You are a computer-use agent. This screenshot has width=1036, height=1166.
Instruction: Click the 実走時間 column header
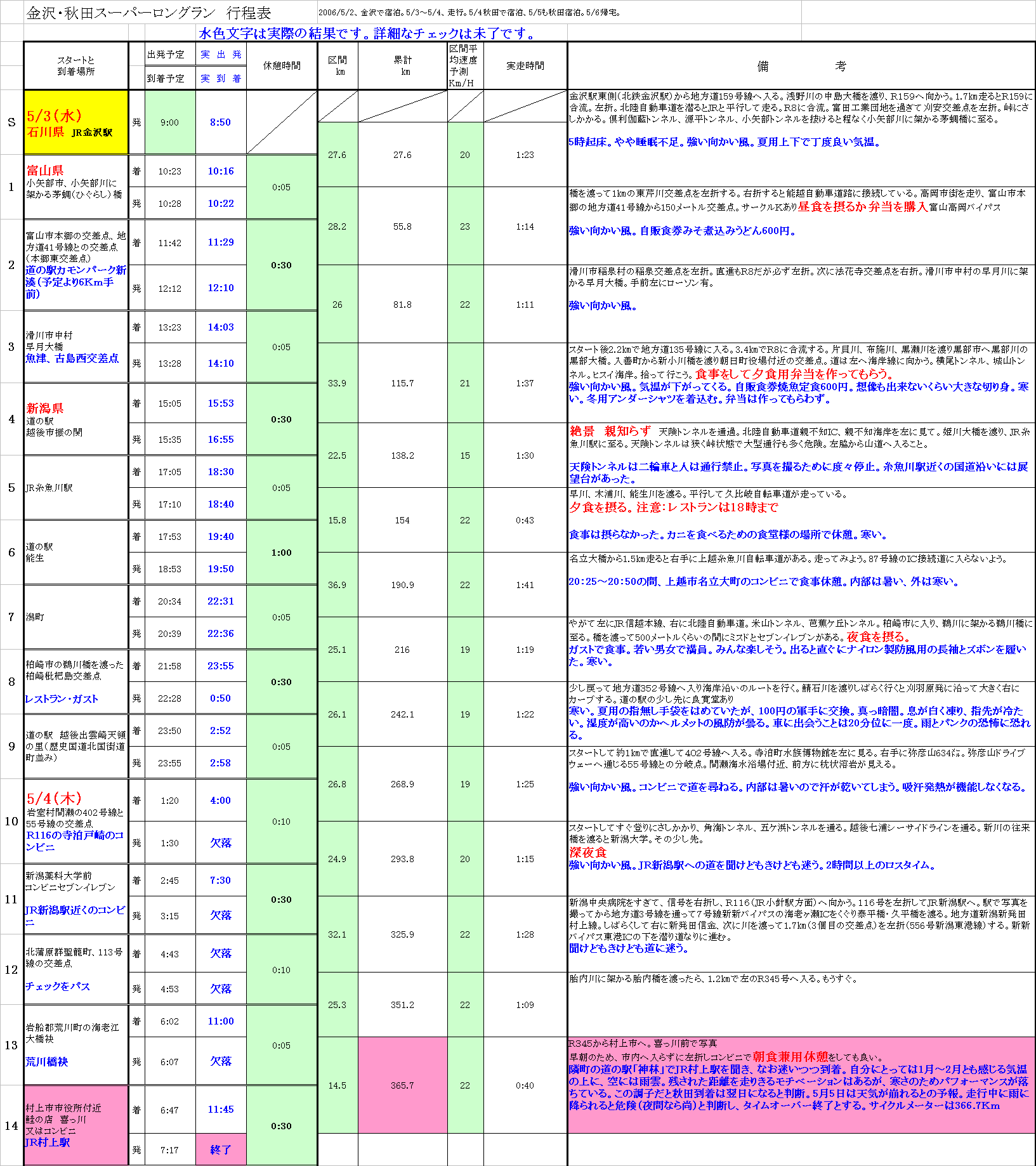click(x=525, y=66)
